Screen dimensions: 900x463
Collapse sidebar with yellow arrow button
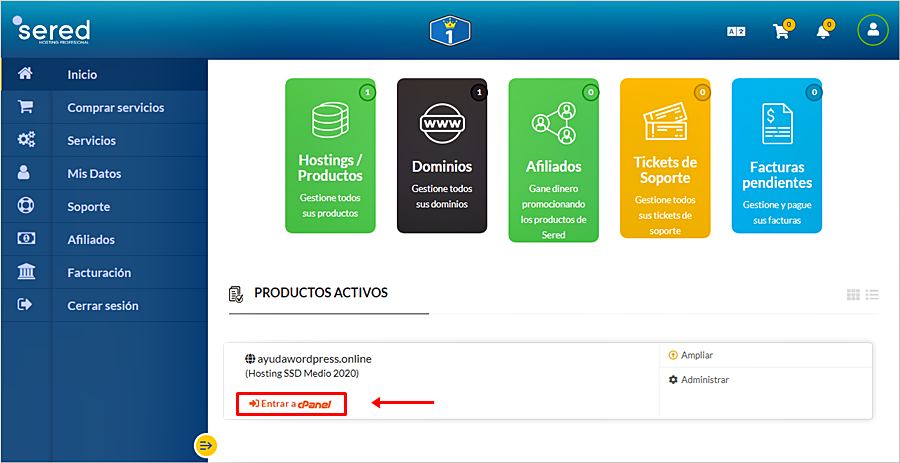point(205,445)
